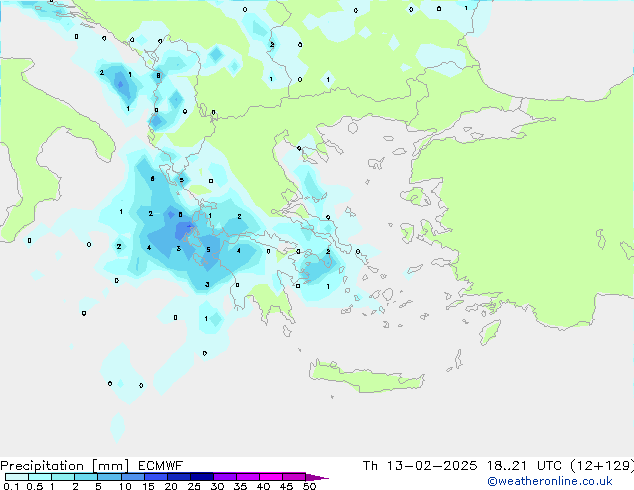Screen dimensions: 634x490
Task: Click the "Precipitation" title word
Action: click(42, 466)
